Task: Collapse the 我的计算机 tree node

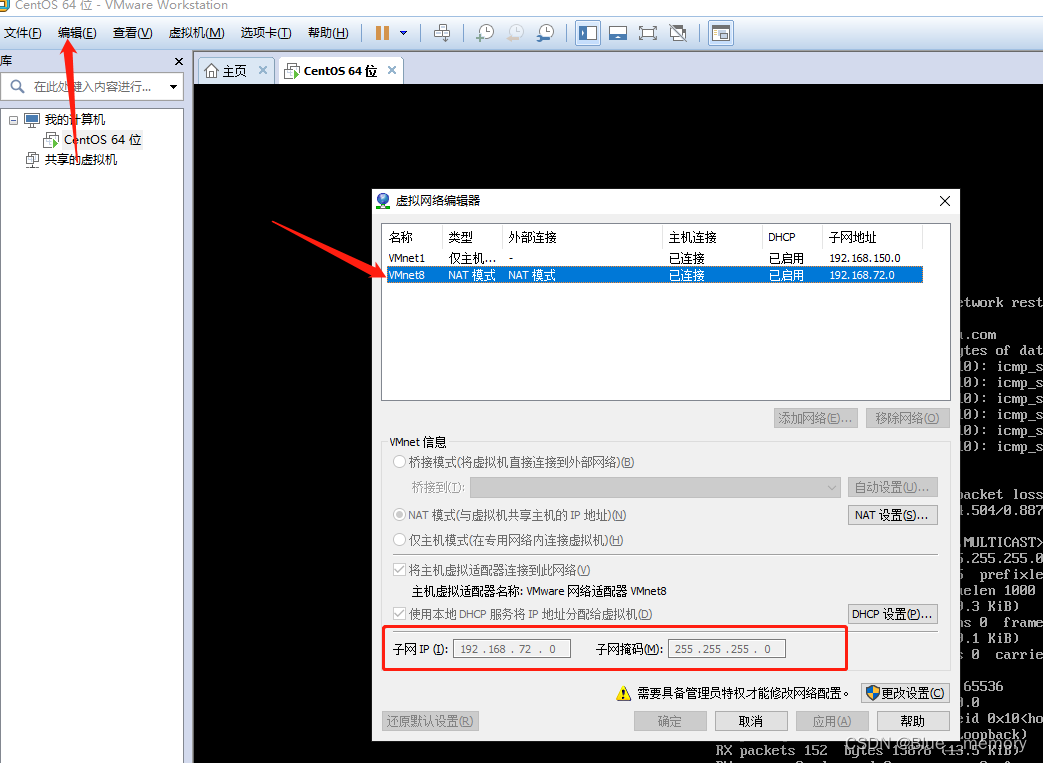Action: pyautogui.click(x=13, y=120)
